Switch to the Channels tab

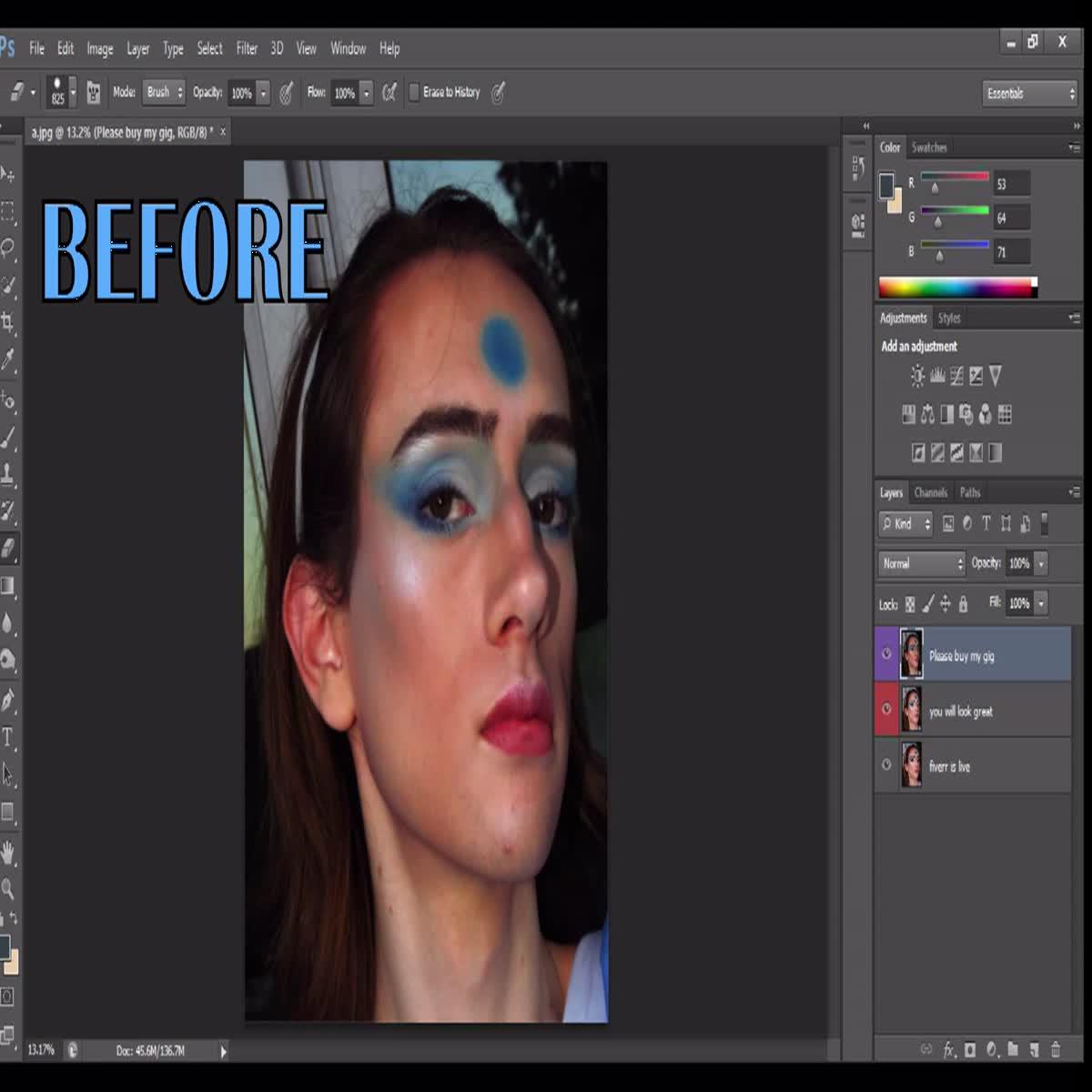pyautogui.click(x=930, y=492)
